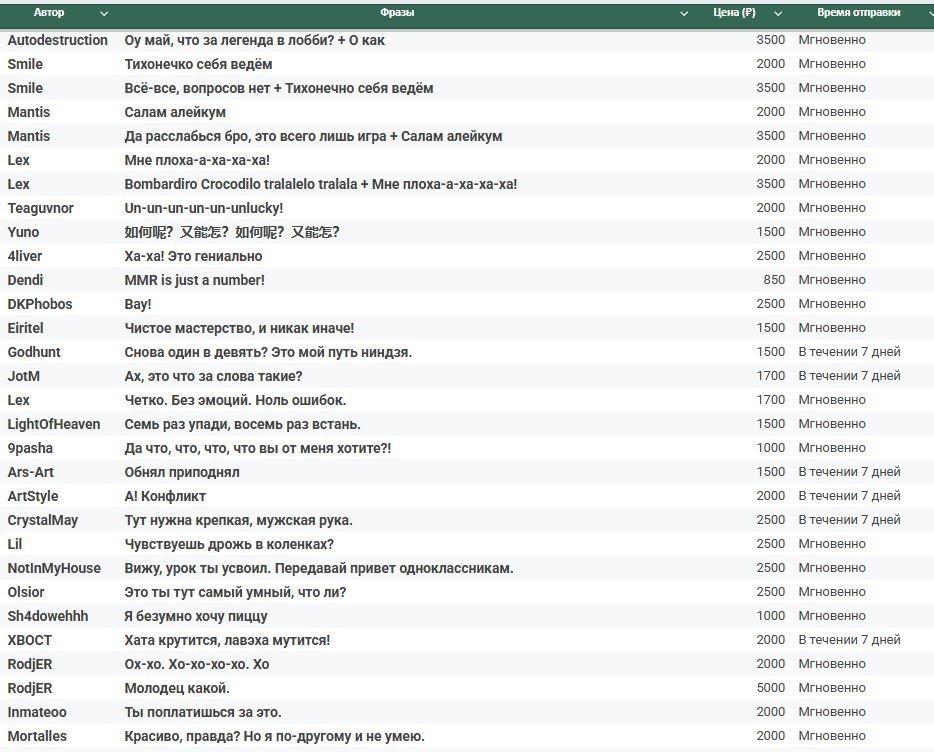This screenshot has width=934, height=752.
Task: Click the phrase "Я безумно хочу пиццу"
Action: click(x=195, y=616)
